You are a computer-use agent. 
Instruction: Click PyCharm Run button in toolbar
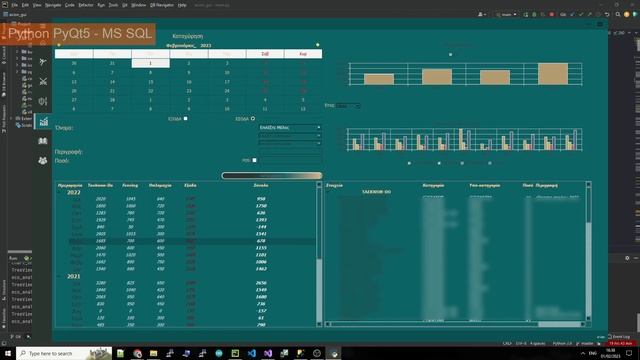526,14
